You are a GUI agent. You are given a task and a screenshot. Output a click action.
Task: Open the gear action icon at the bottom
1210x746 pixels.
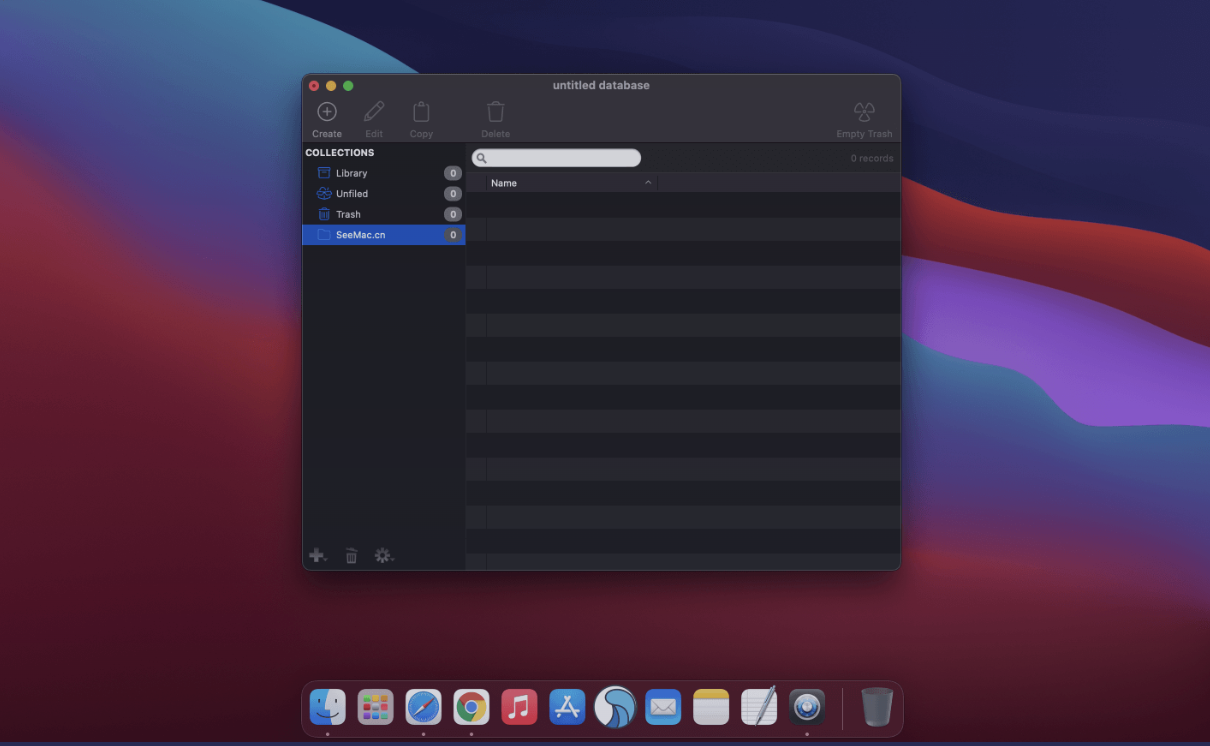click(382, 555)
